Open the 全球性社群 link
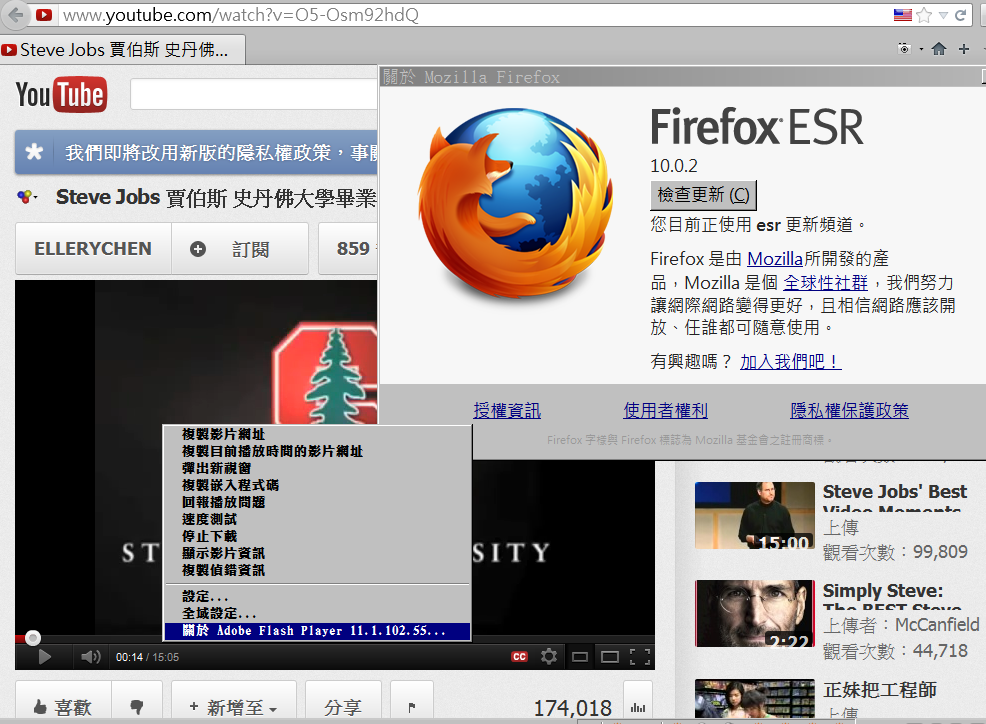The image size is (986, 724). tap(825, 282)
